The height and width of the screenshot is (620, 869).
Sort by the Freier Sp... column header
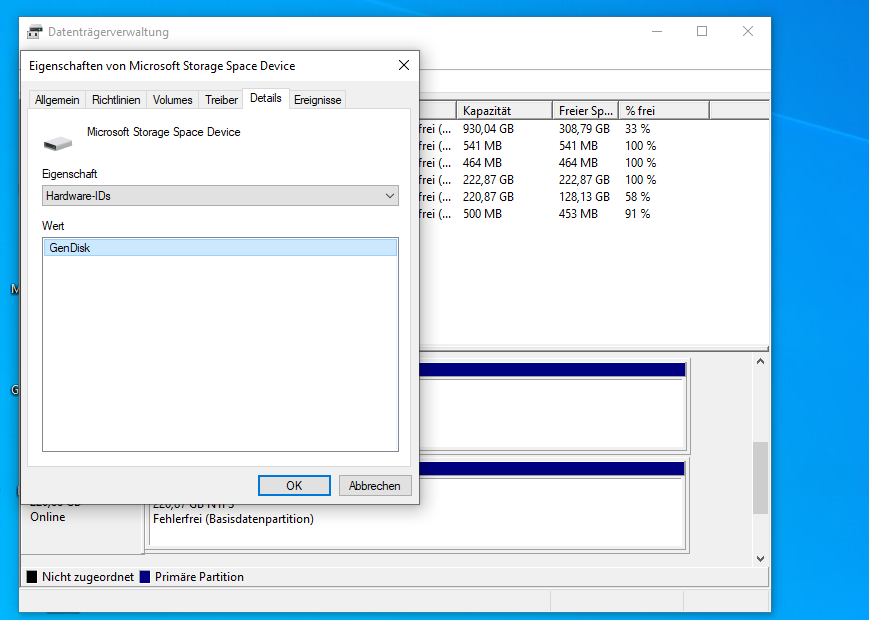pos(585,111)
